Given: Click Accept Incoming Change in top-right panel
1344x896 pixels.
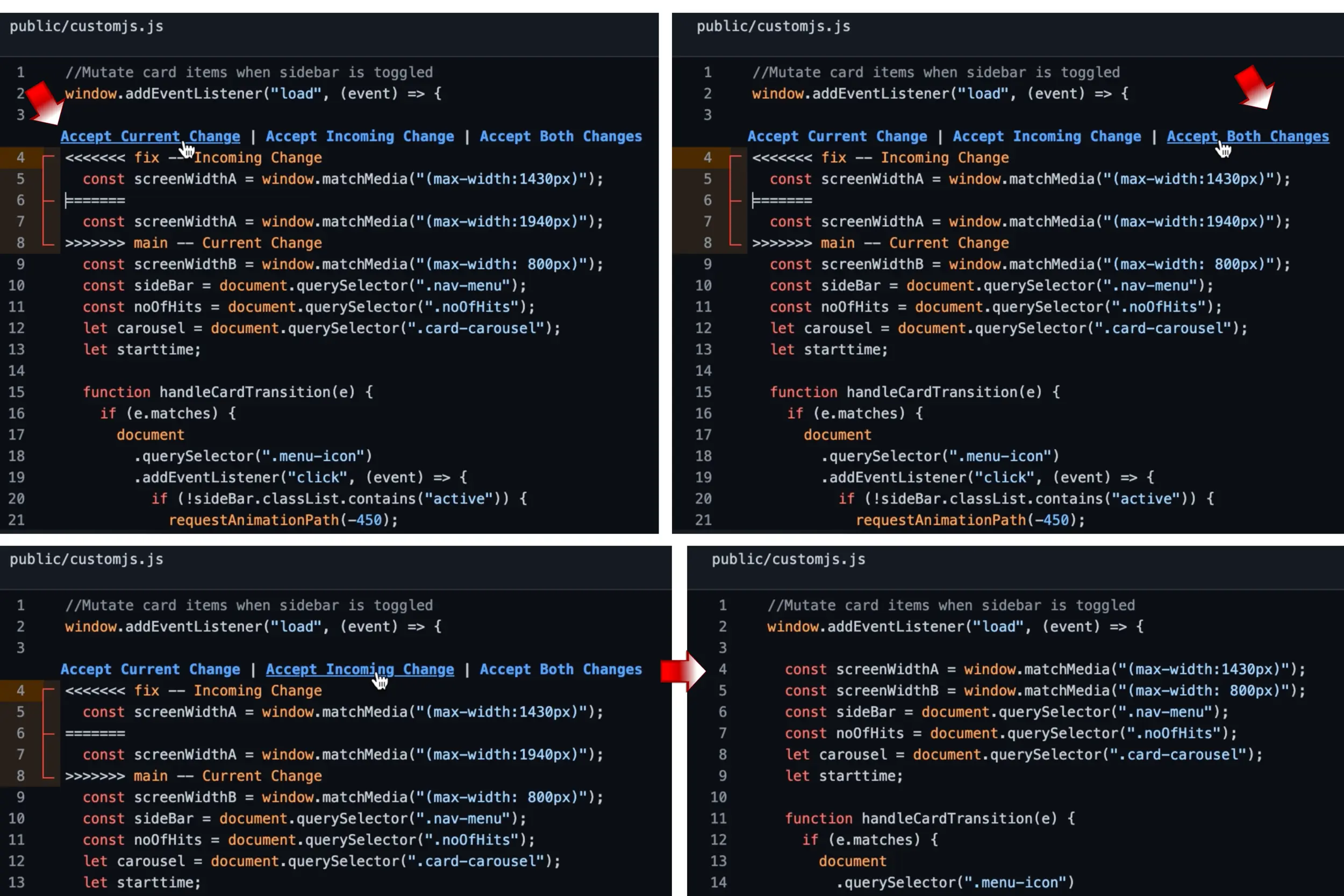Looking at the screenshot, I should [1046, 136].
